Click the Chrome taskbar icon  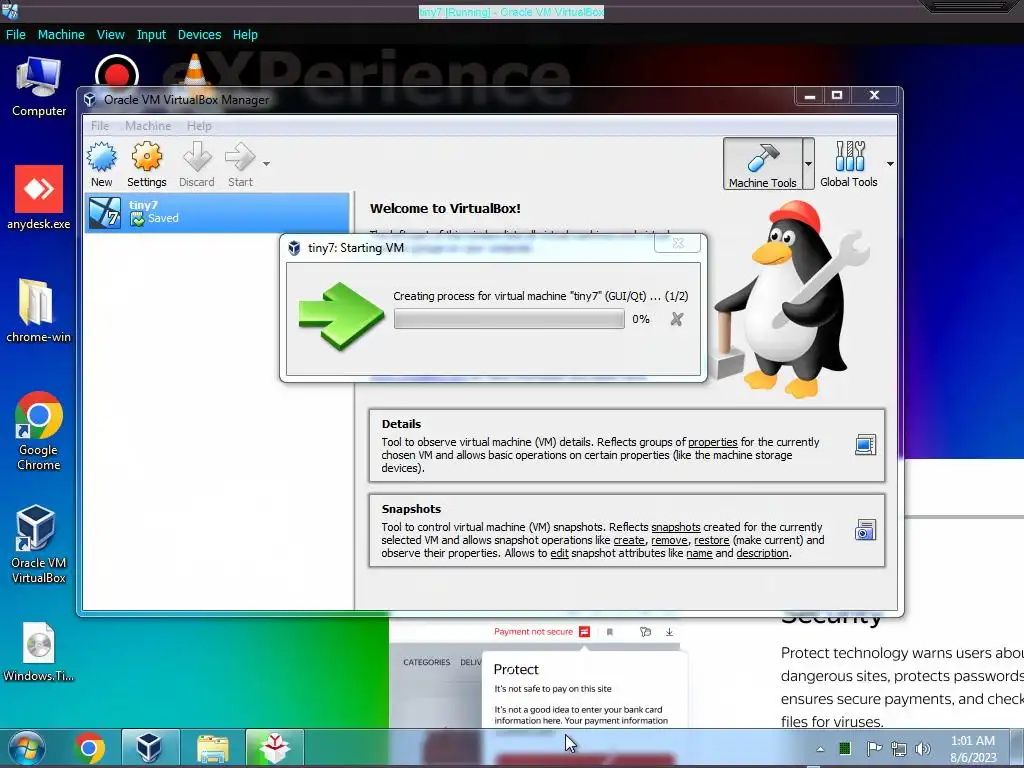[x=89, y=748]
